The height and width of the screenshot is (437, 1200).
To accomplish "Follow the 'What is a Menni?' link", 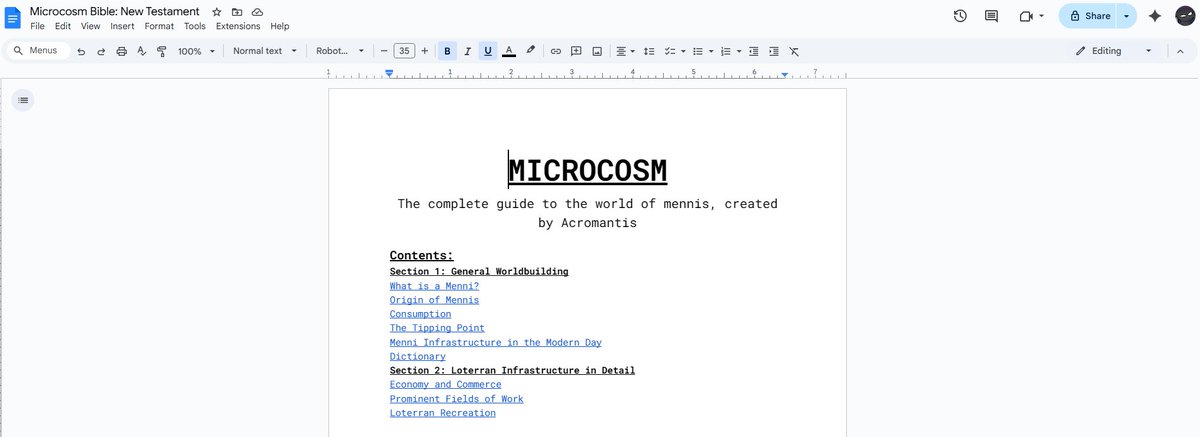I will (434, 286).
